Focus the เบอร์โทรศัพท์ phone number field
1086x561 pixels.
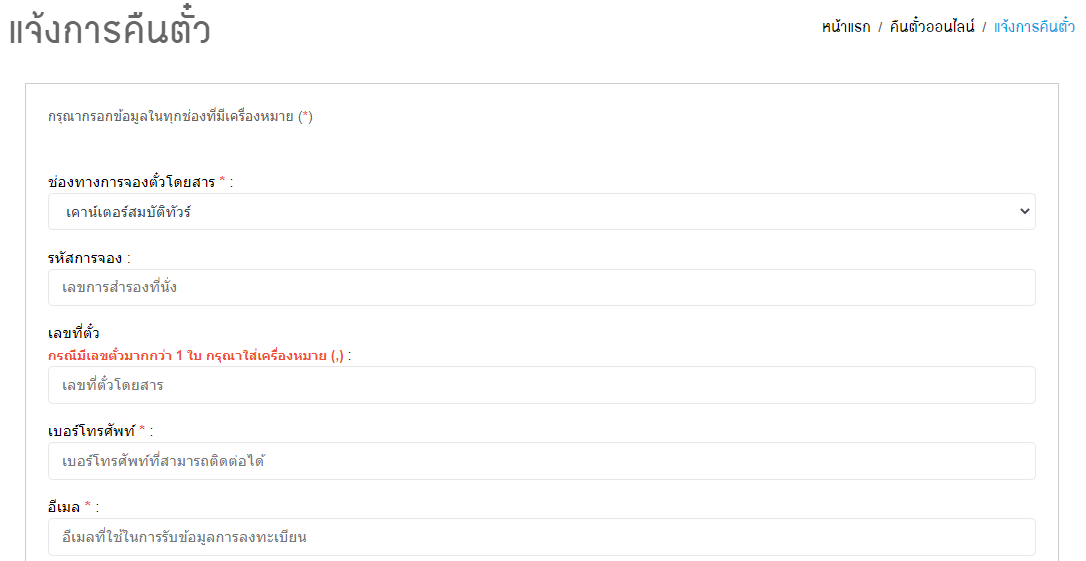tap(542, 461)
